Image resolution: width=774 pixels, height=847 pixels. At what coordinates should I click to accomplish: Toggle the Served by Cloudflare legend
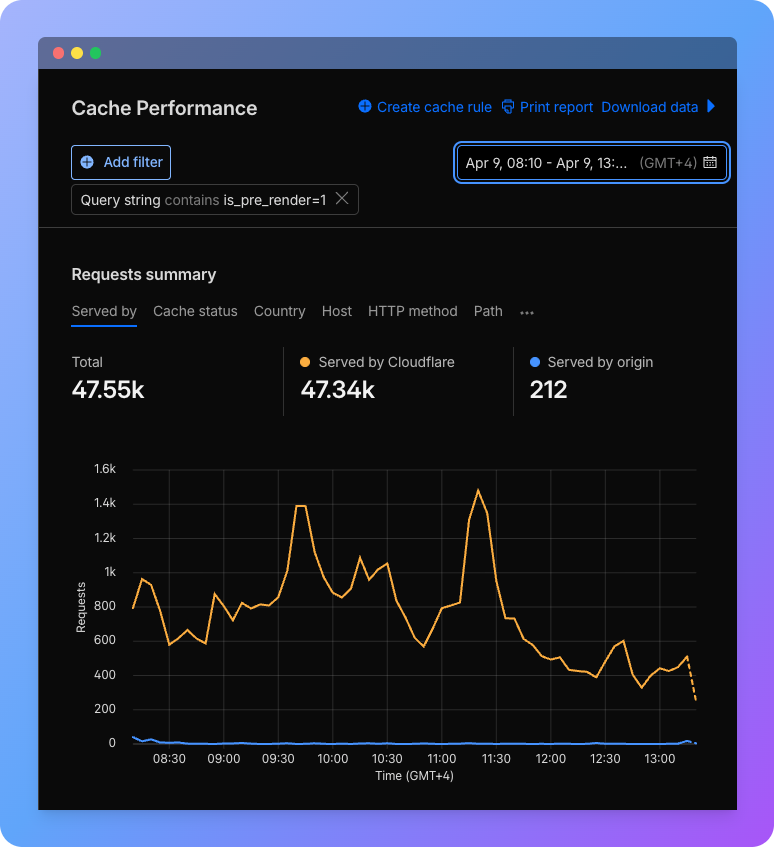pos(377,362)
